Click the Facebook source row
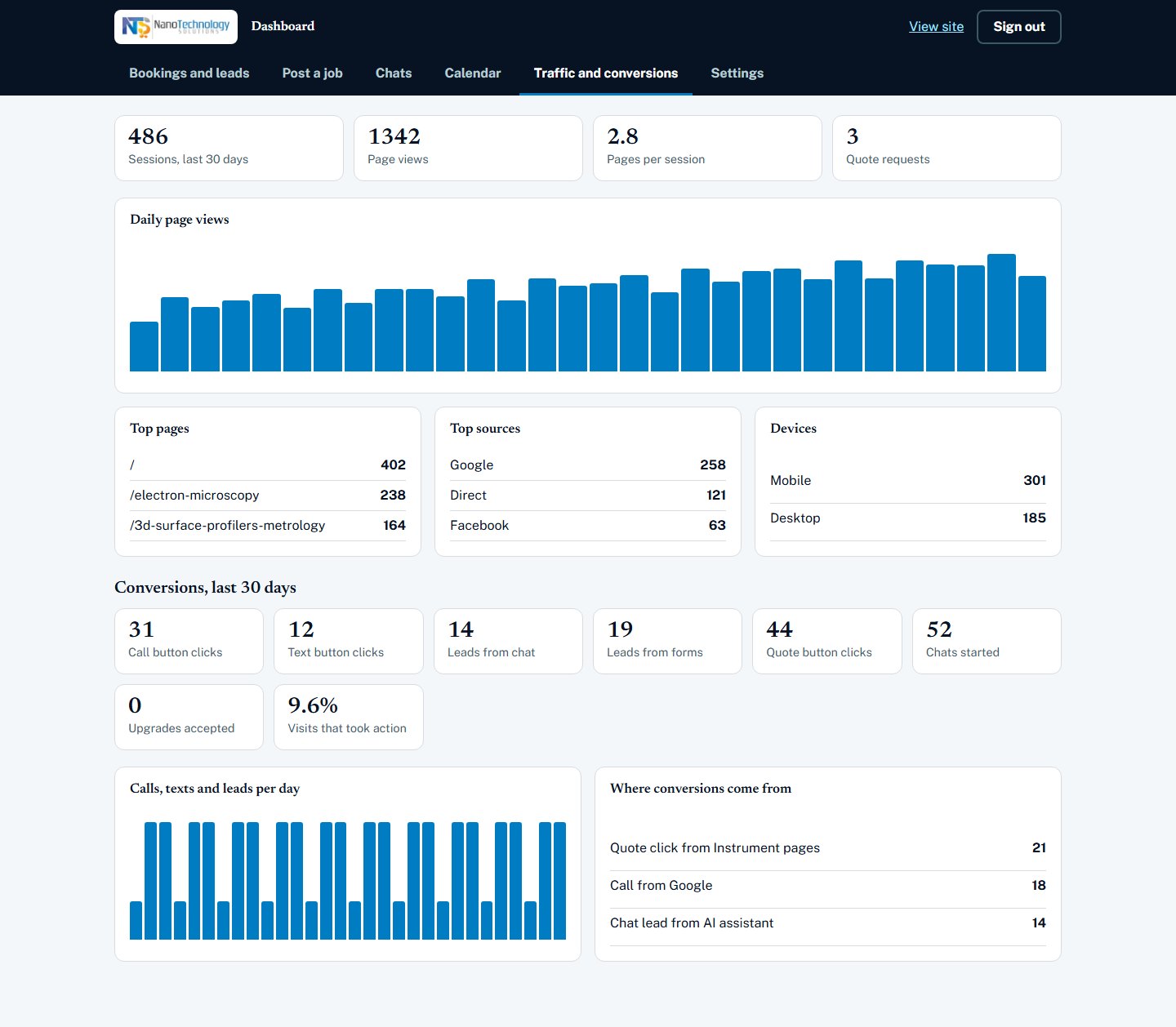 click(x=588, y=526)
